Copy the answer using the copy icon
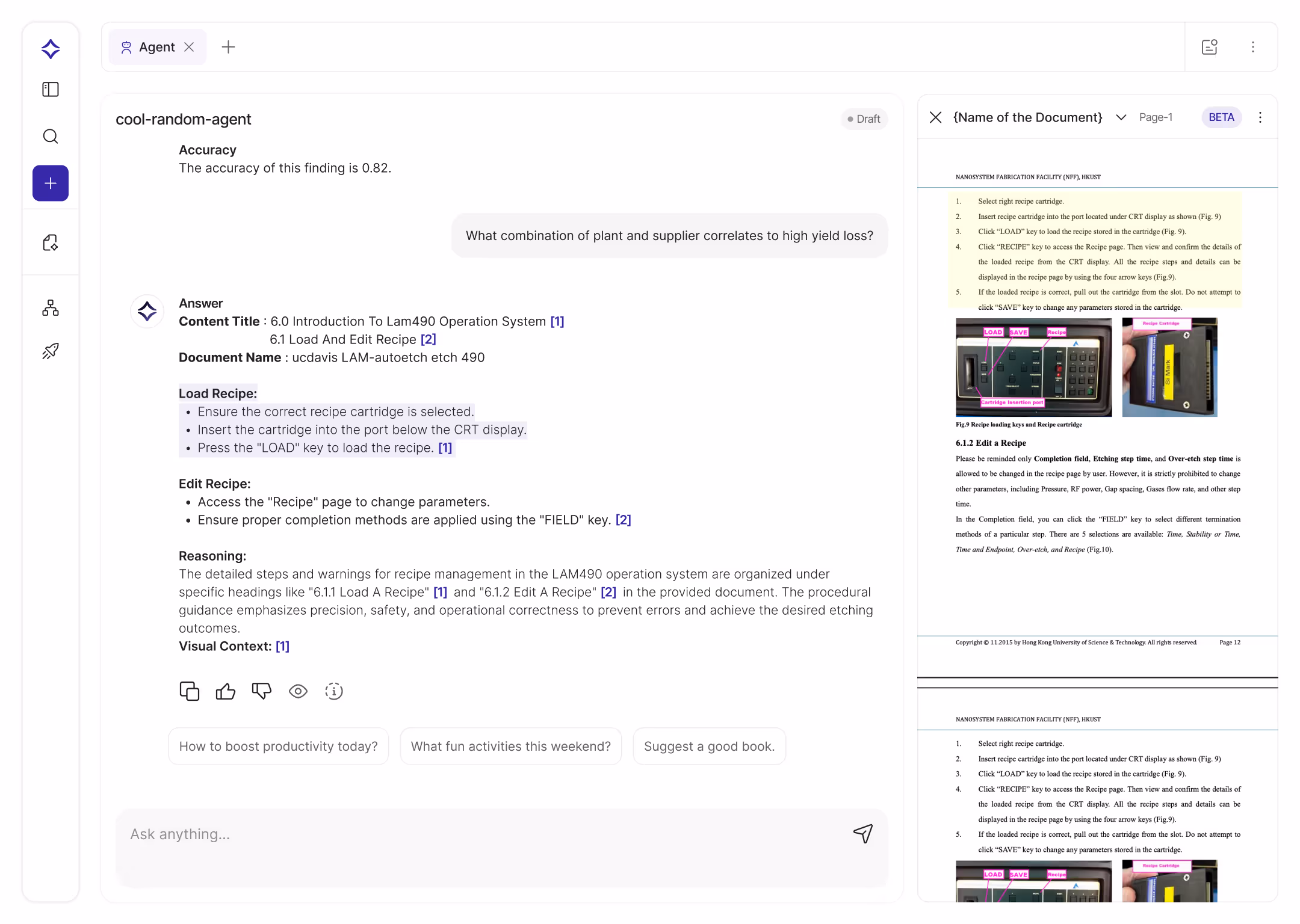 [189, 691]
